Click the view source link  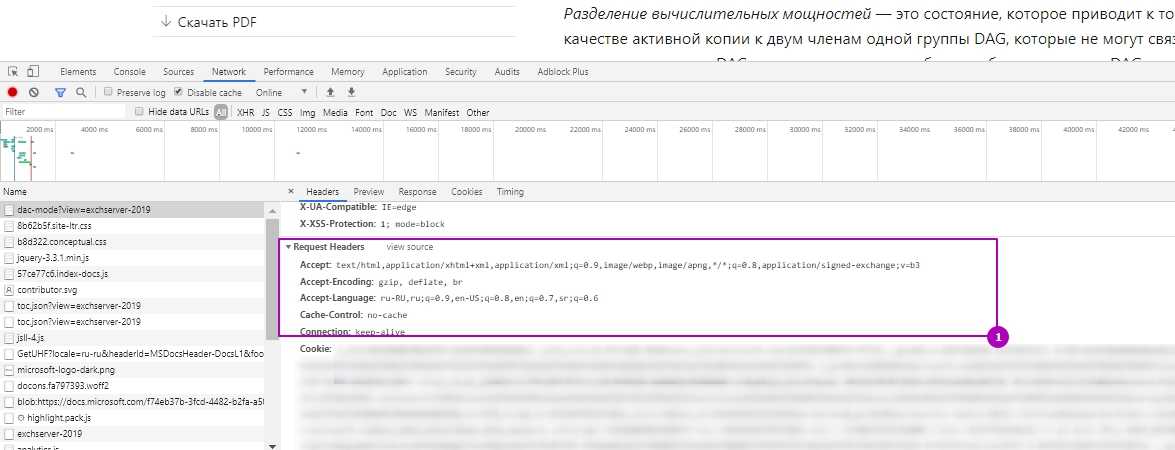(409, 247)
